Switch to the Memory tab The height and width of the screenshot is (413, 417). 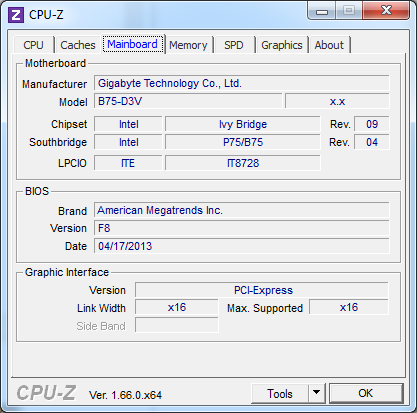click(x=188, y=45)
